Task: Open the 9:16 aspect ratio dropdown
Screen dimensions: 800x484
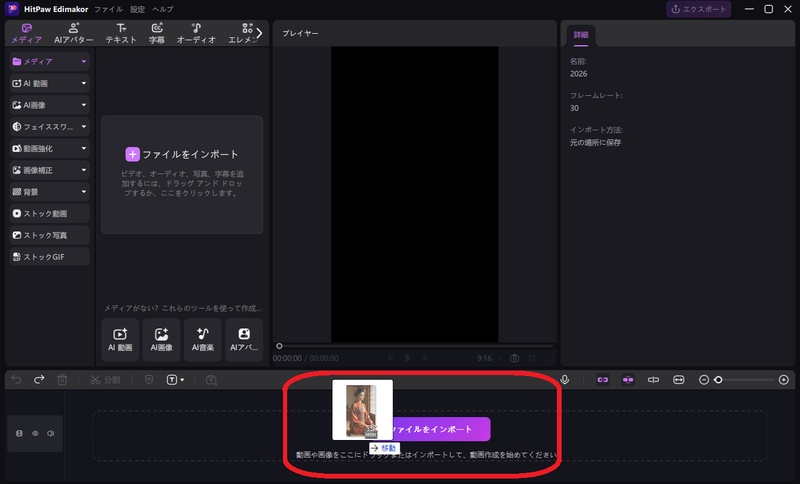Action: point(488,358)
